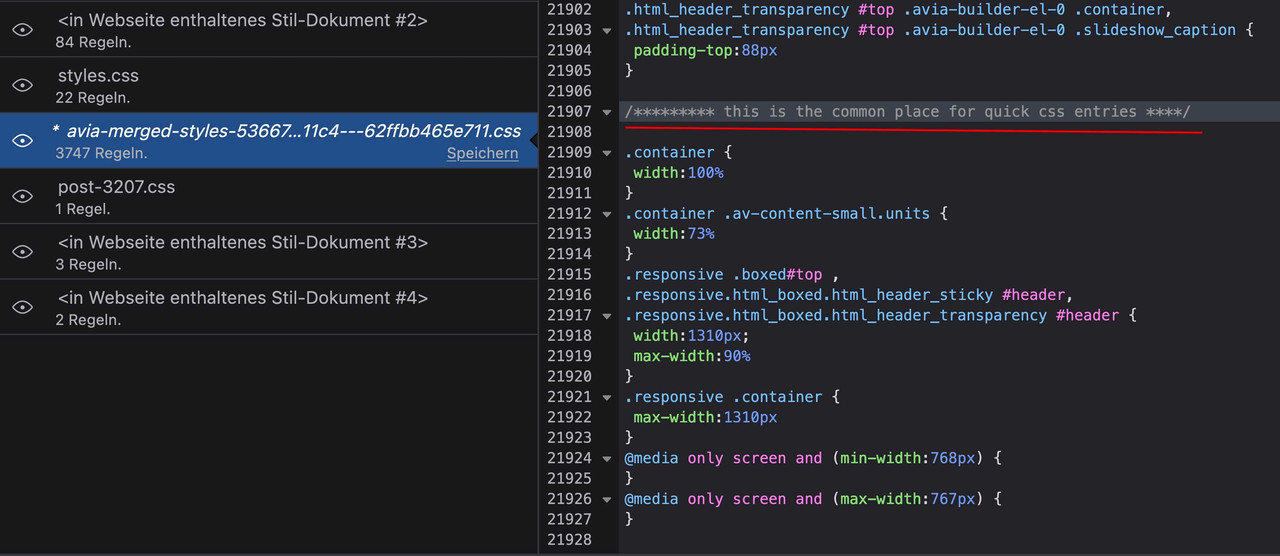Toggle visibility of styles.css stylesheet
Screen dimensions: 1280x556
pos(22,86)
